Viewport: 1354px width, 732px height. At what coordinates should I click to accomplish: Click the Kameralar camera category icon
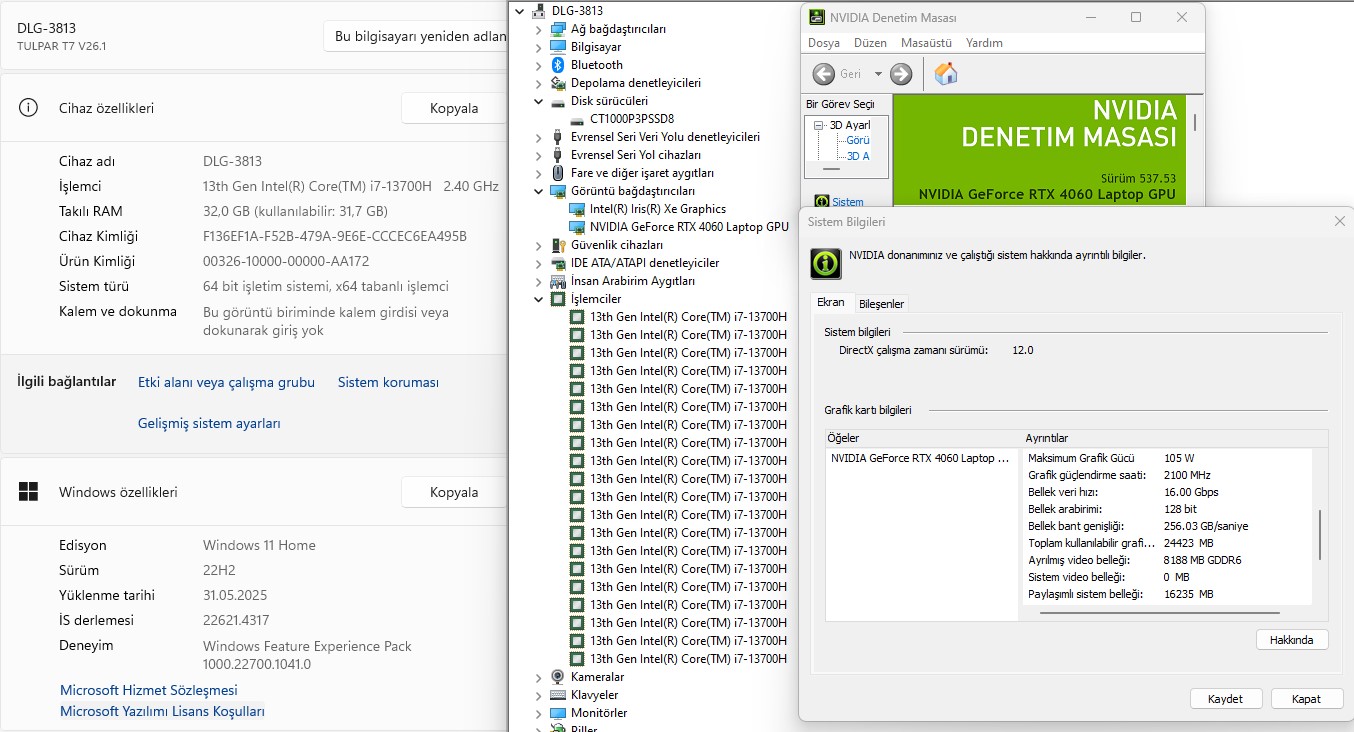coord(558,677)
